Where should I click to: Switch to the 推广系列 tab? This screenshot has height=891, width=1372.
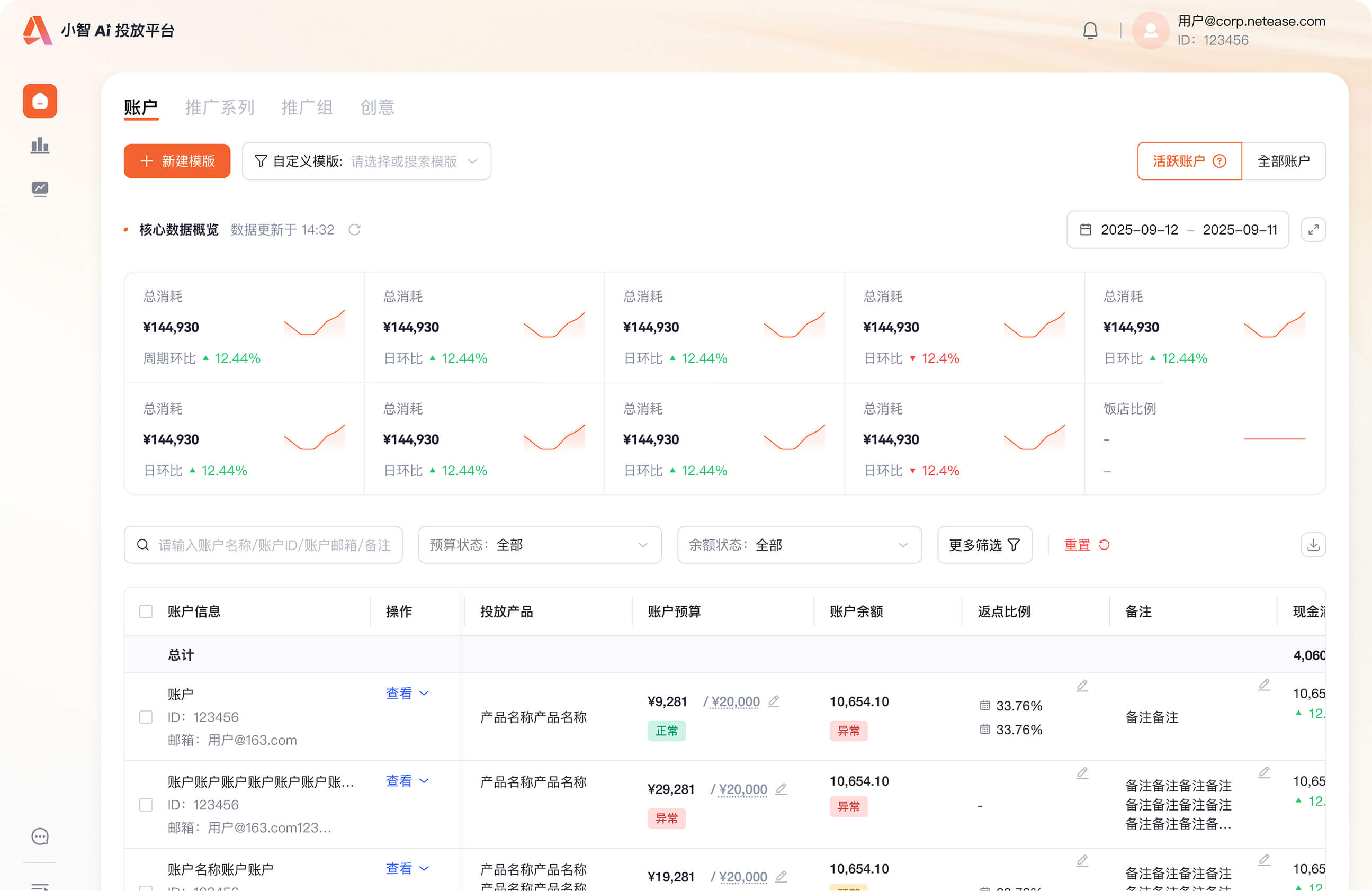point(220,108)
